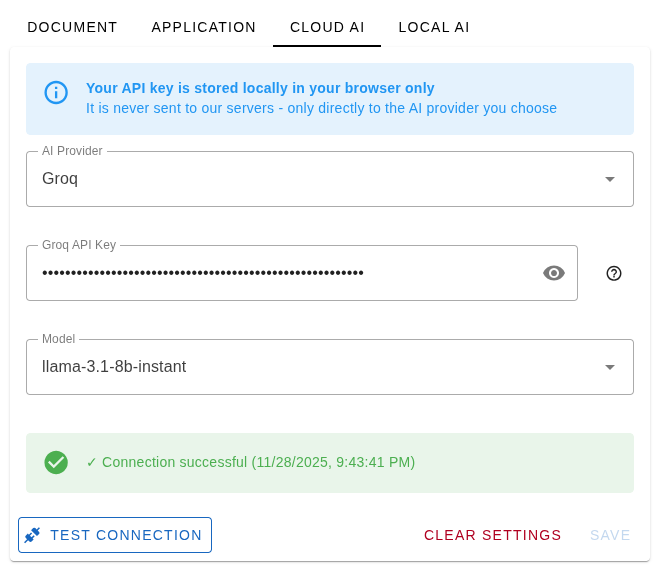Click the 'never sent to our servers' notice text
The height and width of the screenshot is (570, 660).
321,108
